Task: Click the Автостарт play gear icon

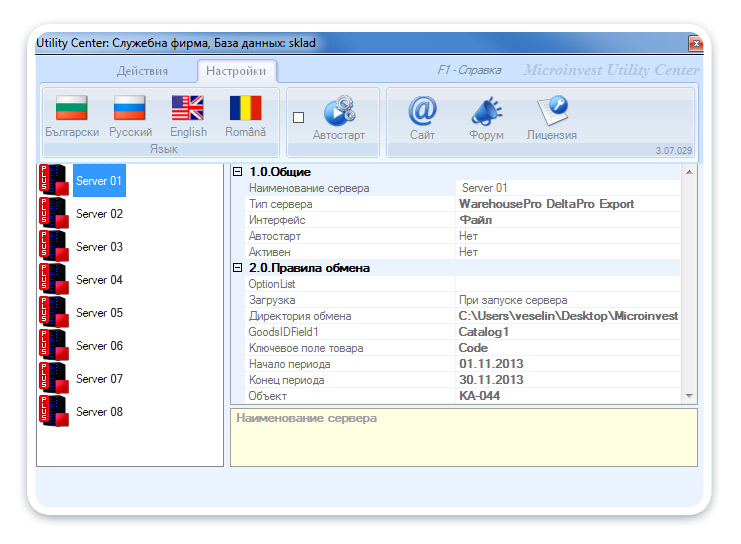Action: 339,111
